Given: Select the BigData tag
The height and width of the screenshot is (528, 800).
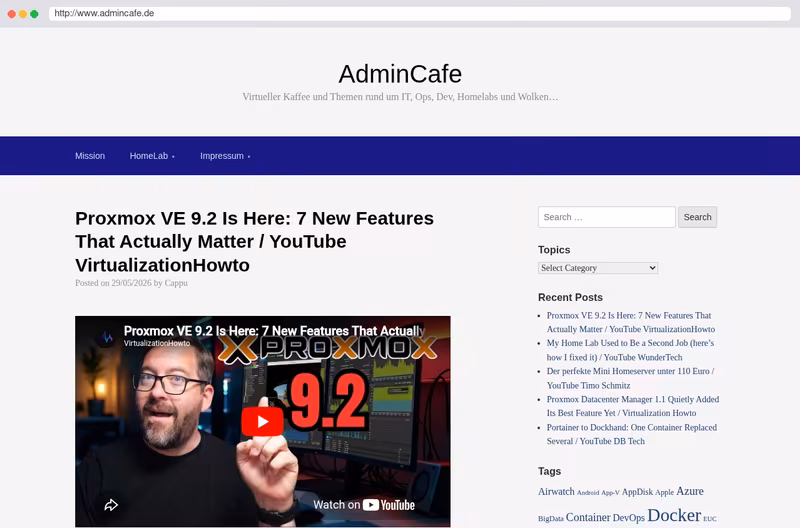Looking at the screenshot, I should click(551, 519).
